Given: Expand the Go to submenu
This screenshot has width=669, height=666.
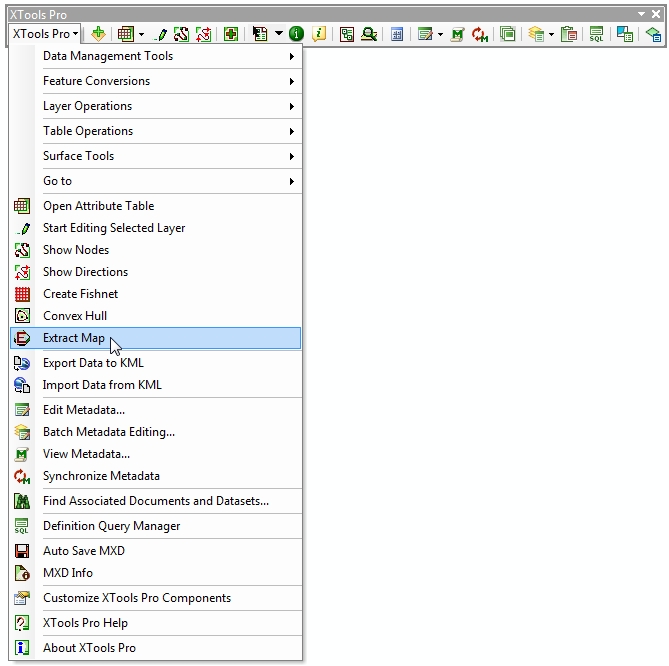Looking at the screenshot, I should [x=156, y=181].
